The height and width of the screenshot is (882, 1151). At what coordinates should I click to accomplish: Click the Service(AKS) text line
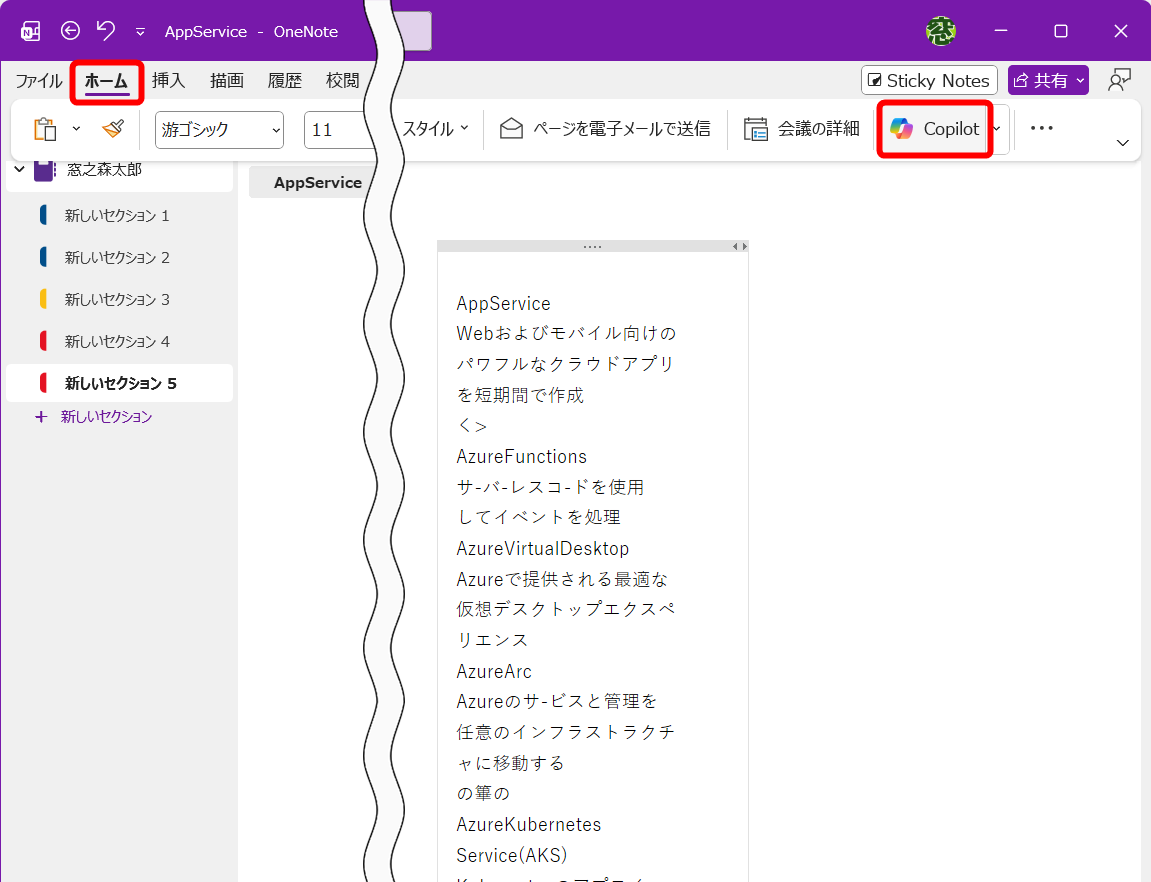click(512, 856)
